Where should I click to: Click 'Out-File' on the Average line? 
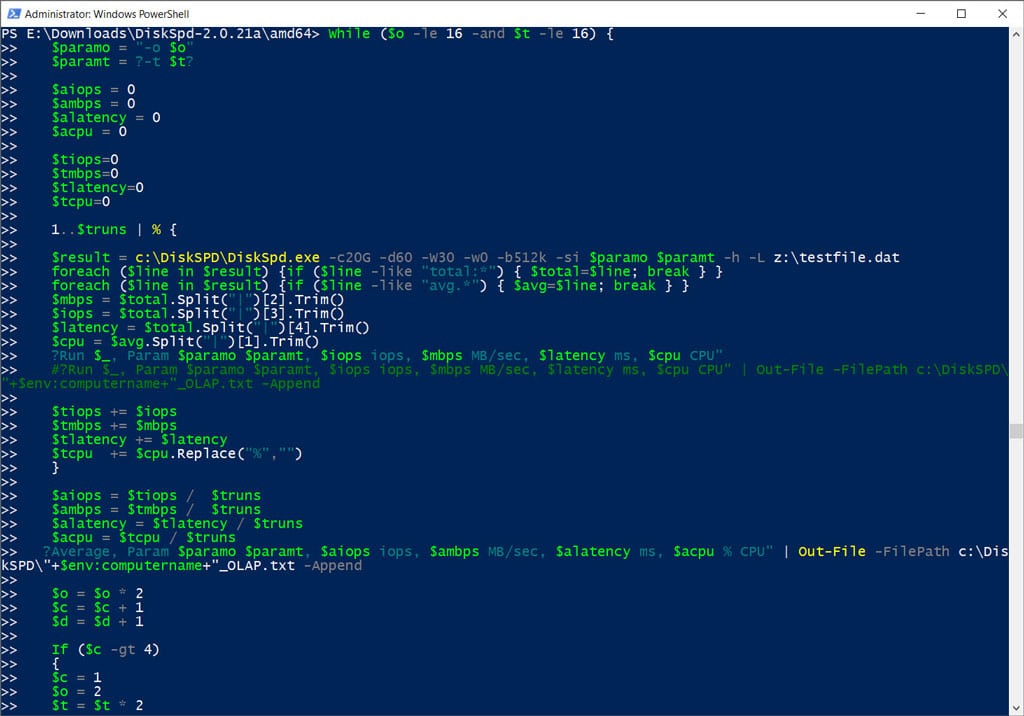[x=831, y=552]
